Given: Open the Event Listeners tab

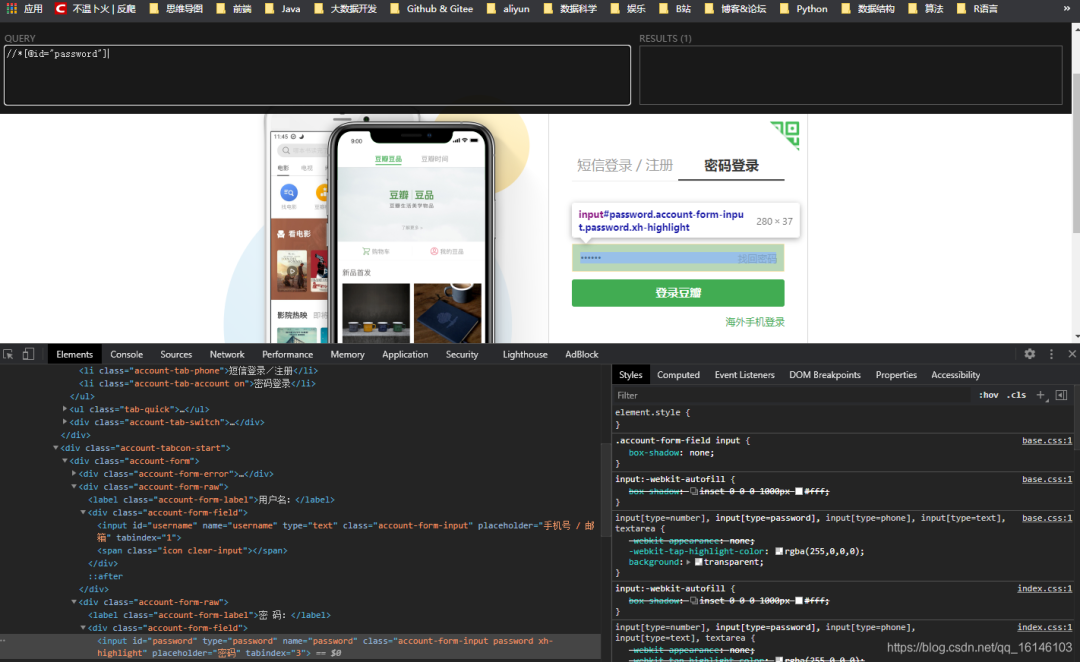Looking at the screenshot, I should pos(745,375).
